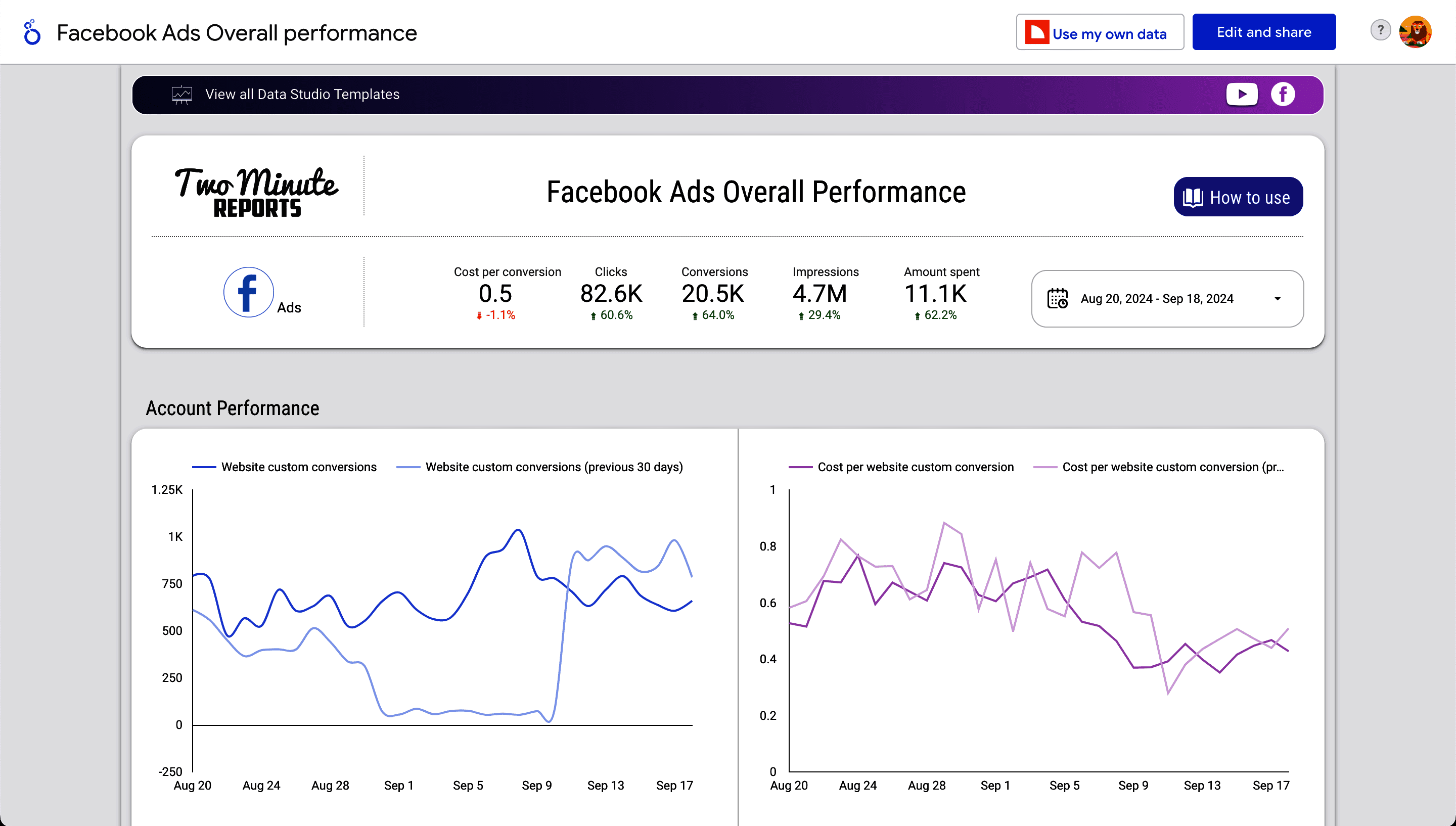Click the light purple legend line swatch

pos(1045,467)
